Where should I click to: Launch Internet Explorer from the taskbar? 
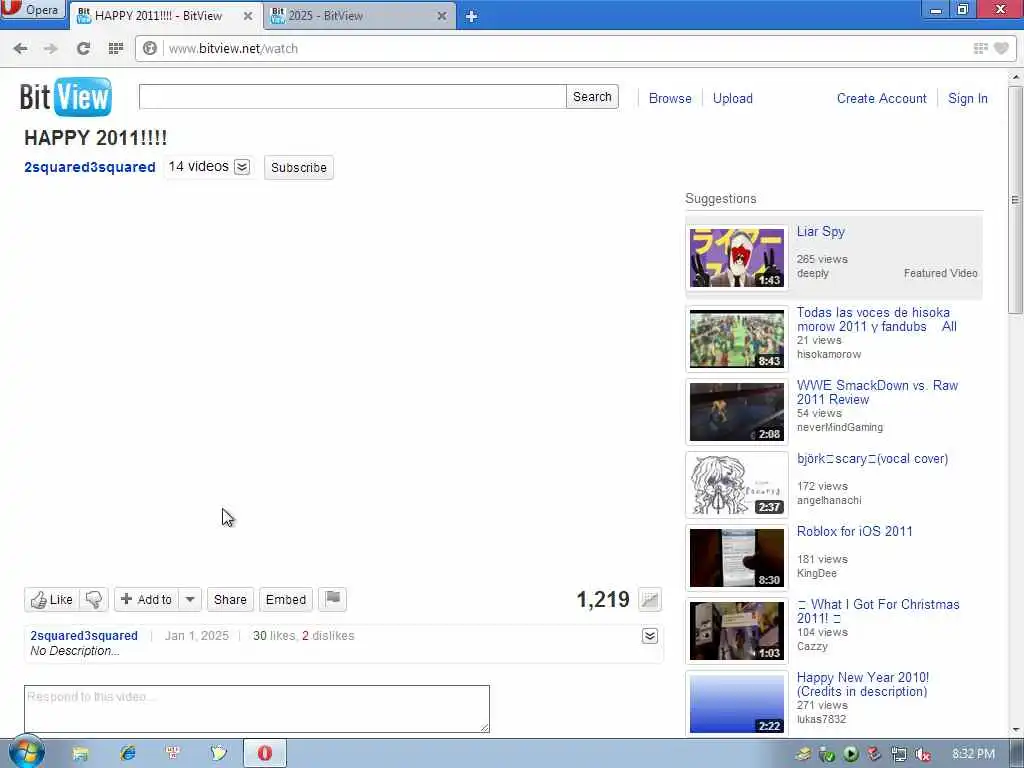[127, 754]
